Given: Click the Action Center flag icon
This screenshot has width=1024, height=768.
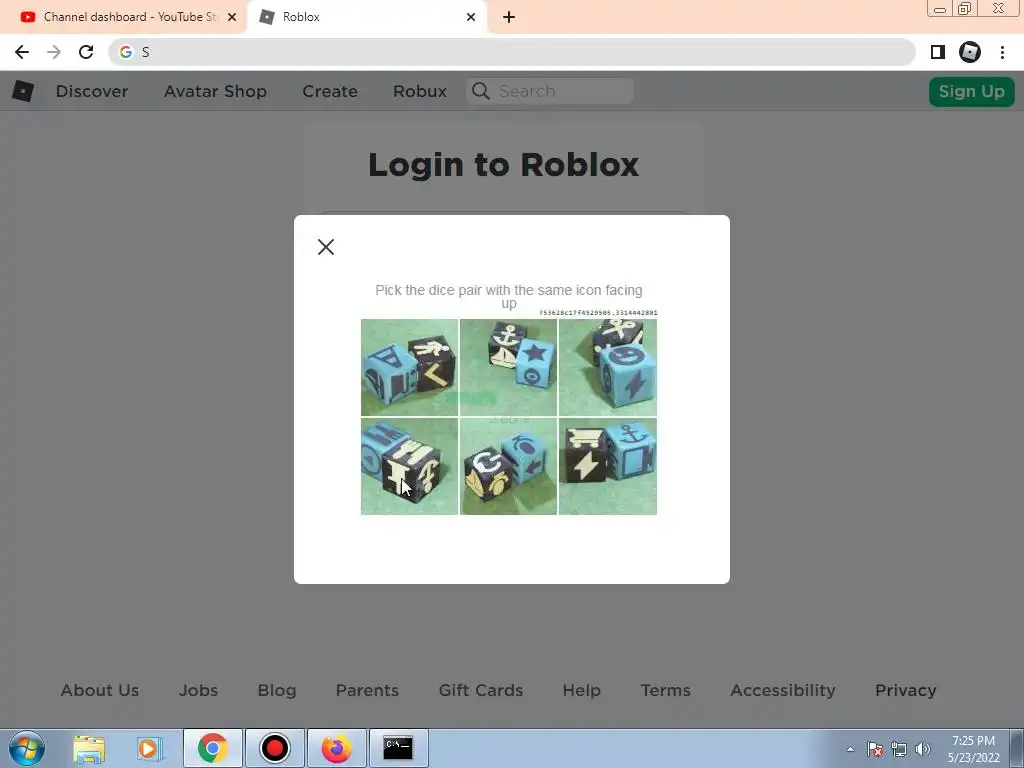Looking at the screenshot, I should 875,749.
